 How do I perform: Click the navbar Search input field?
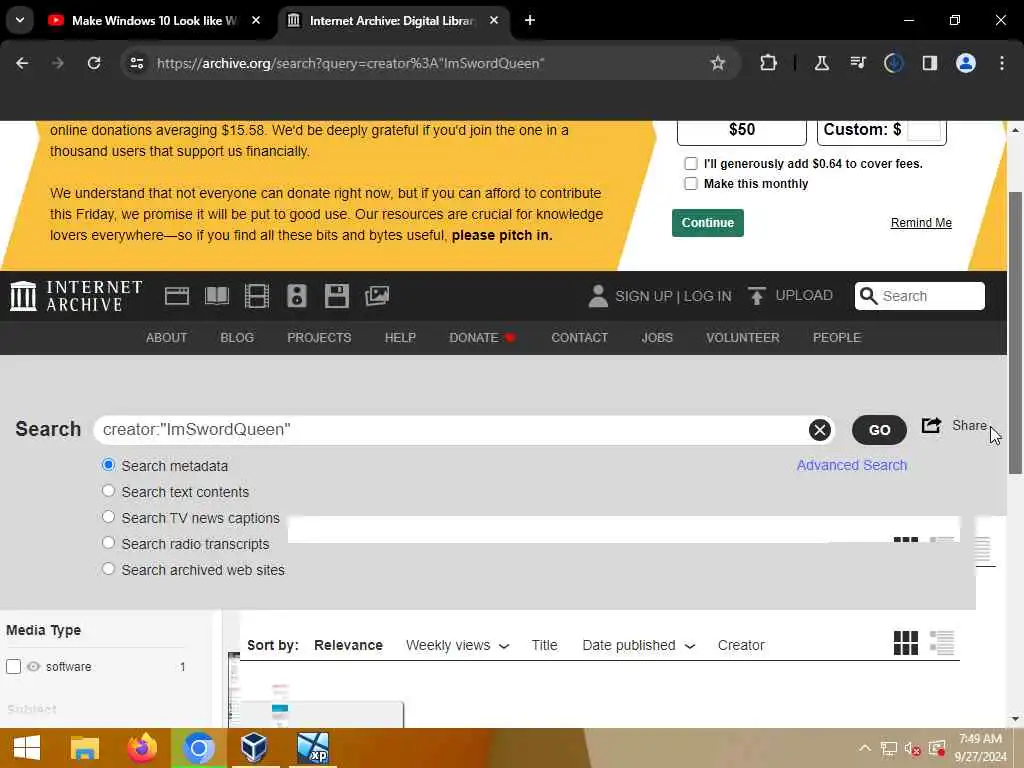pos(920,296)
